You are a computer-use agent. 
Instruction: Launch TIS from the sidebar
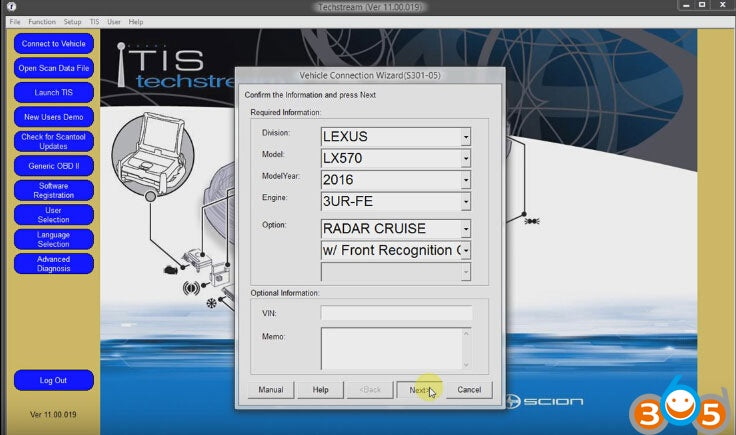click(53, 92)
